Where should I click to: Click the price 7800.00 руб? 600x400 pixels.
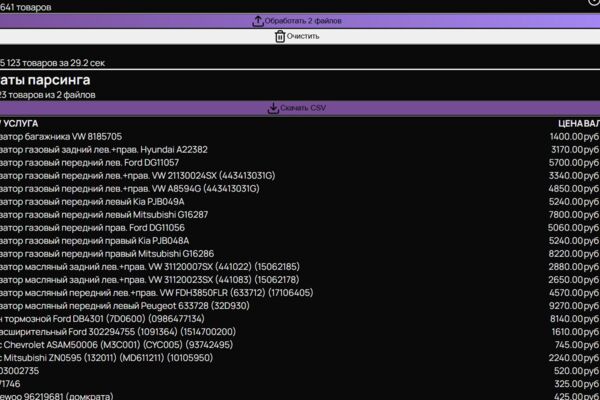tap(574, 215)
